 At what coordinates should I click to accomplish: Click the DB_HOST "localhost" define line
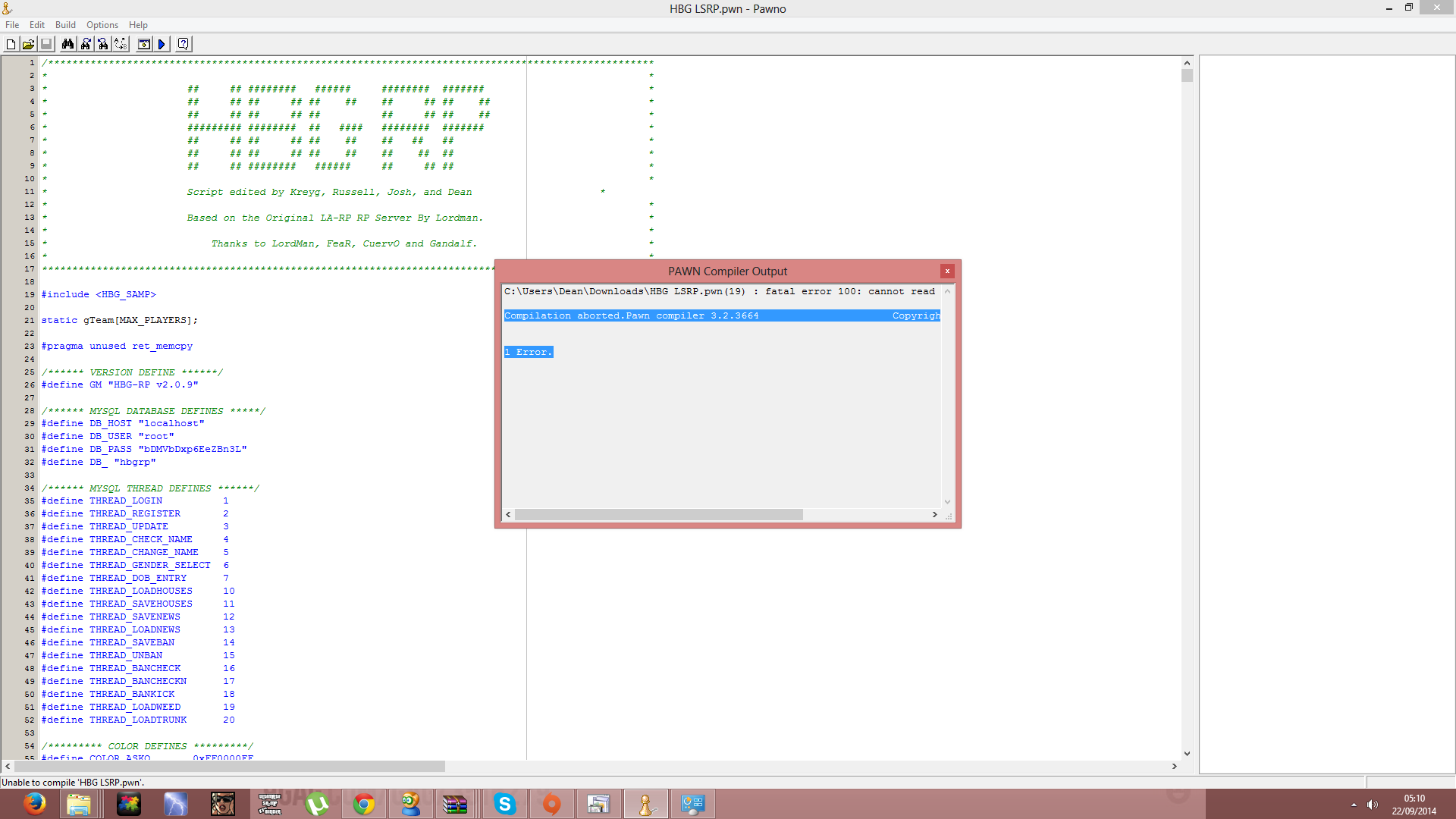pos(123,424)
